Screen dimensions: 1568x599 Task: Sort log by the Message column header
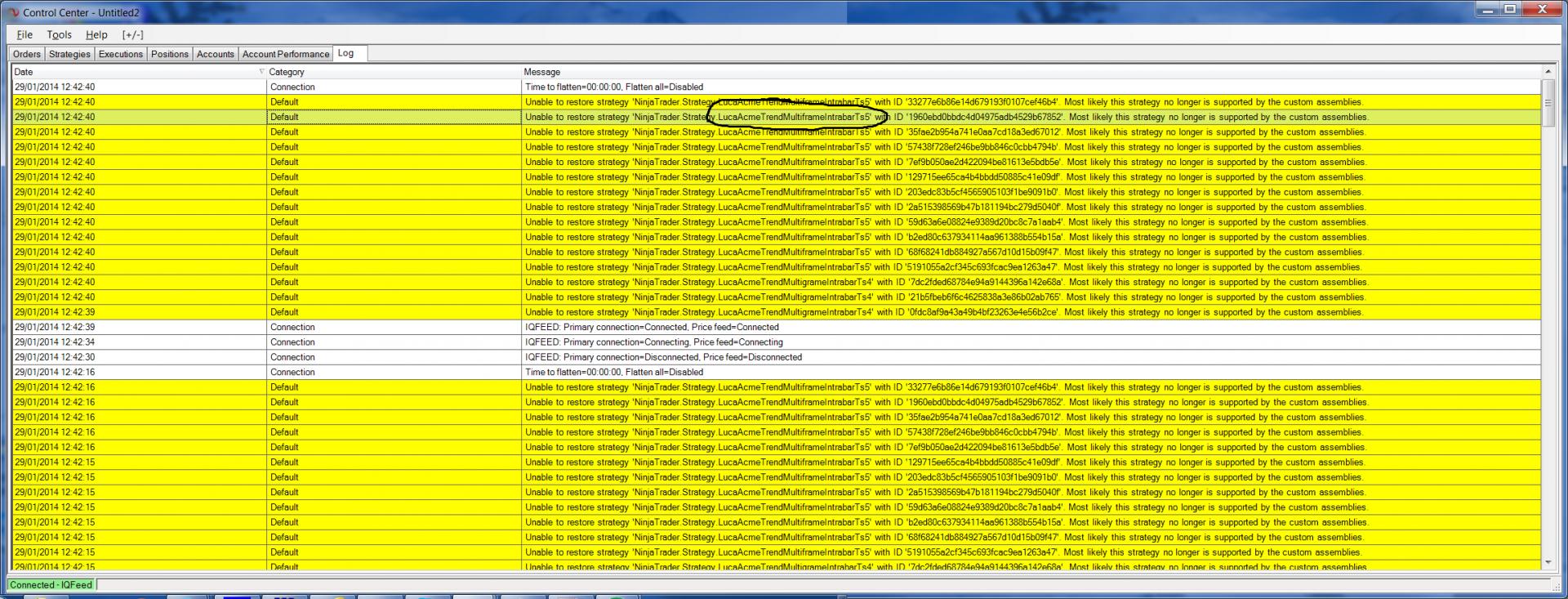point(1031,72)
